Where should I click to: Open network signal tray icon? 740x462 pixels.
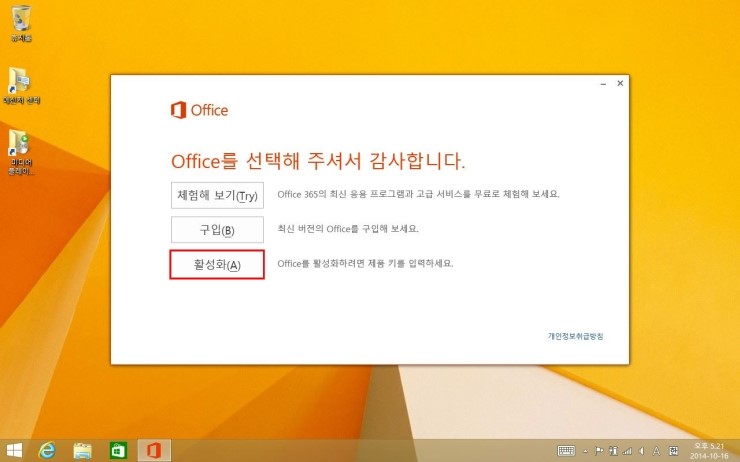[x=627, y=451]
